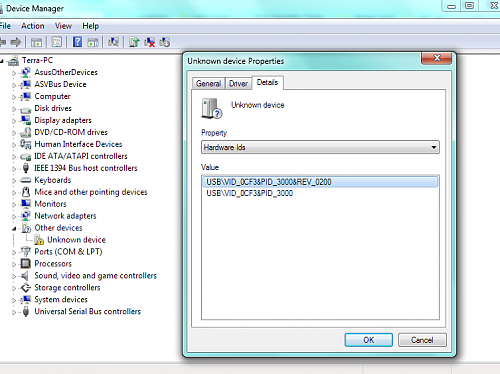This screenshot has height=374, width=500.
Task: Click the Help toolbar icon with question mark
Action: click(x=77, y=42)
